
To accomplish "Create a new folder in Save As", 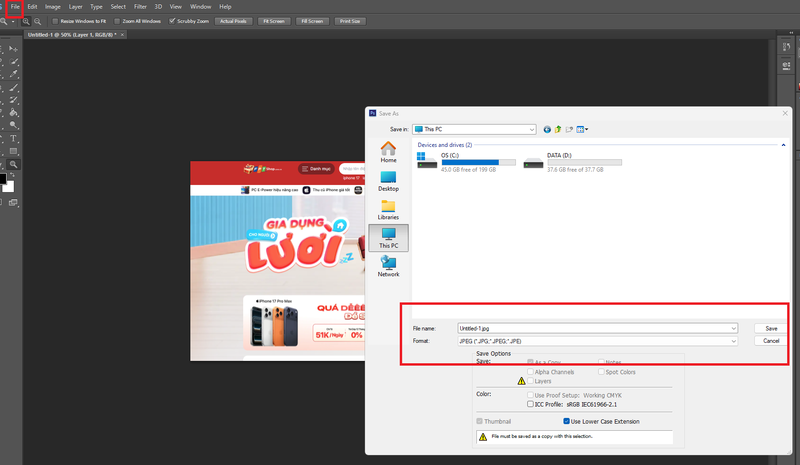I will click(x=569, y=130).
